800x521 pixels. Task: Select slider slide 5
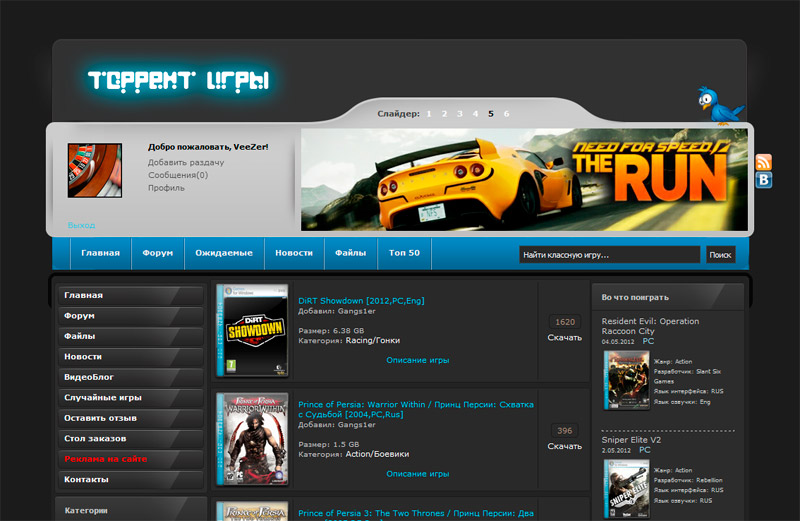click(x=491, y=114)
